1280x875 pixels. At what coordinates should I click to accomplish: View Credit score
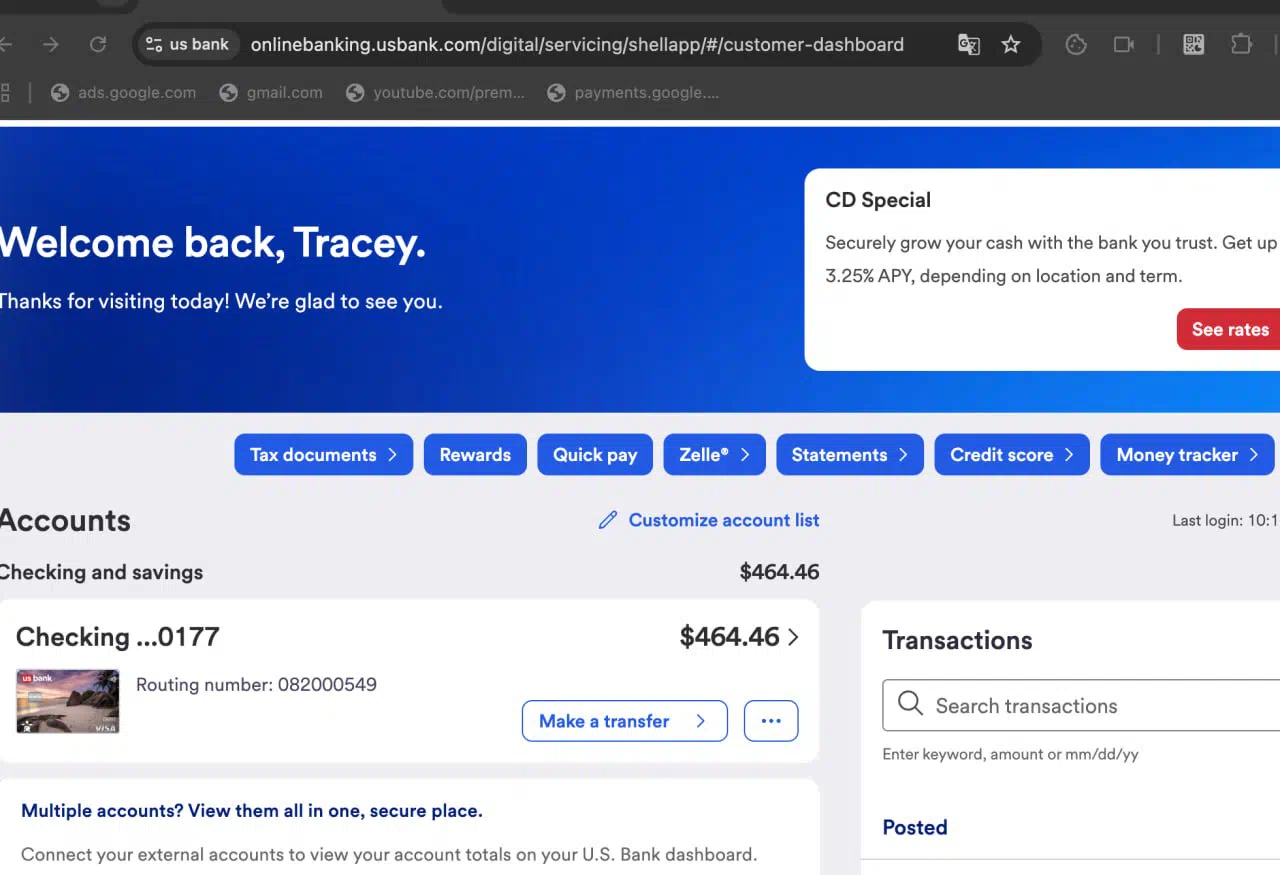pyautogui.click(x=1012, y=455)
